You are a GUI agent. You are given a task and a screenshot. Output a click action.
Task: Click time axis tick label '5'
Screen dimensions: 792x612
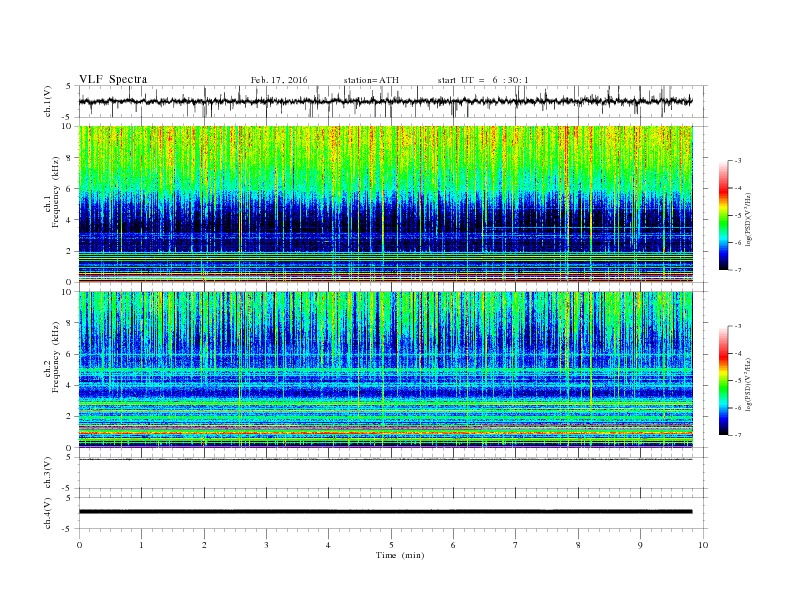pos(391,545)
